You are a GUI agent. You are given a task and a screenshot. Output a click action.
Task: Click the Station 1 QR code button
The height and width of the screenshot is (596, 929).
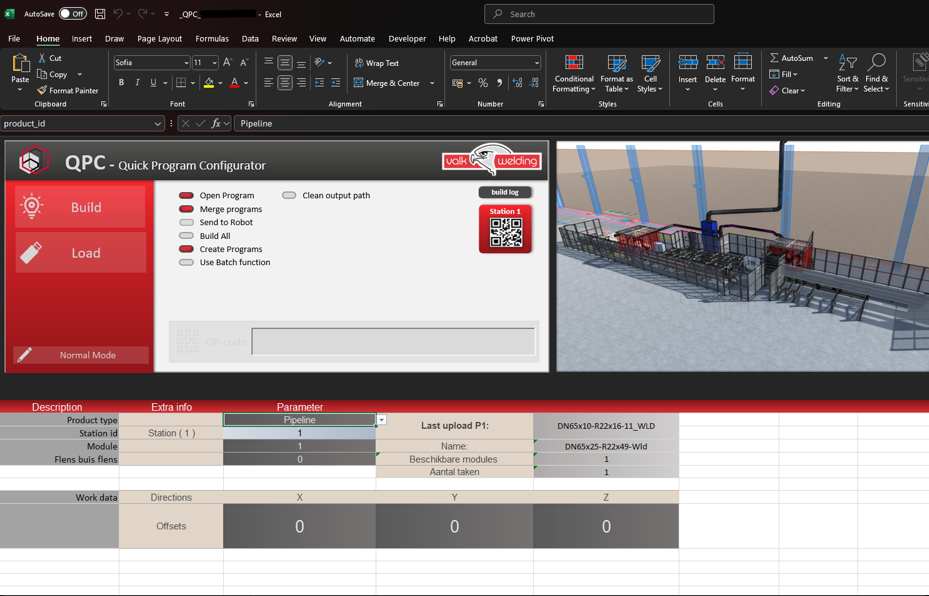coord(505,229)
